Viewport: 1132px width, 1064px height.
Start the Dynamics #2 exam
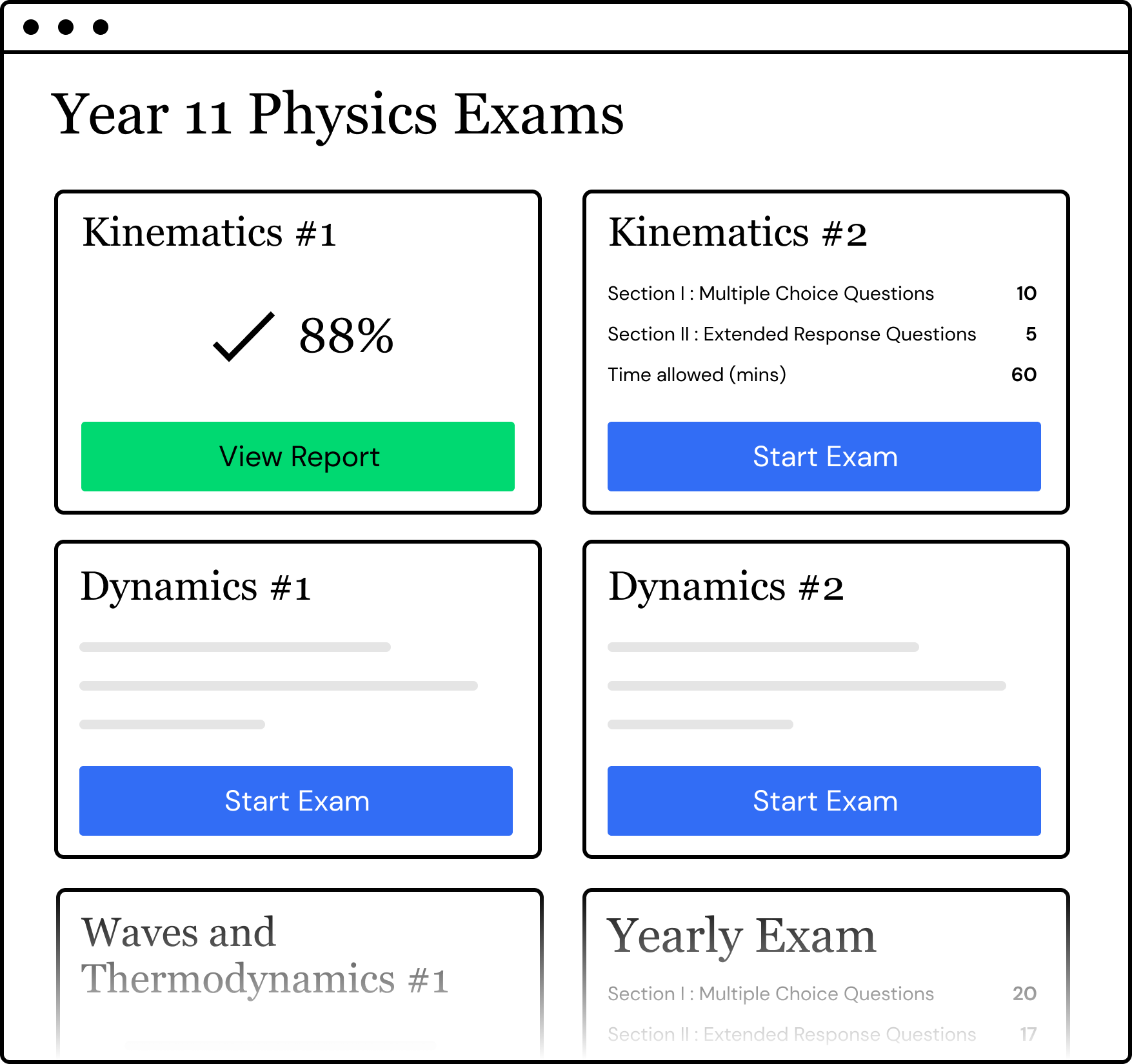pyautogui.click(x=824, y=801)
